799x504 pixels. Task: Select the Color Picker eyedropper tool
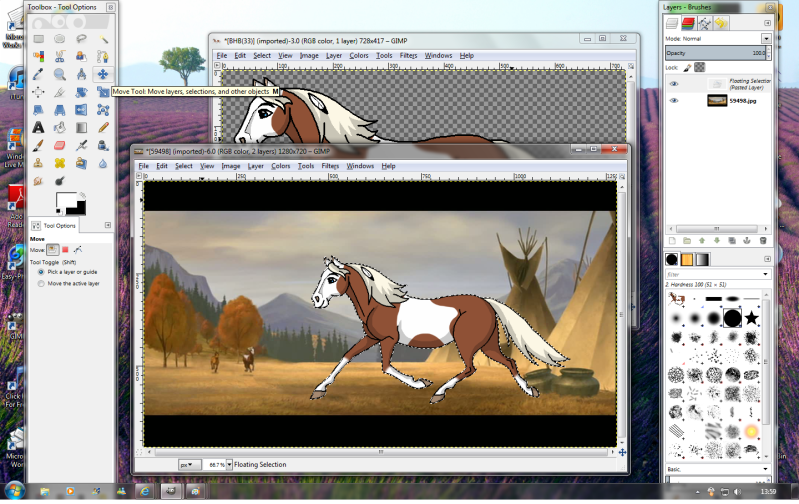pos(38,74)
